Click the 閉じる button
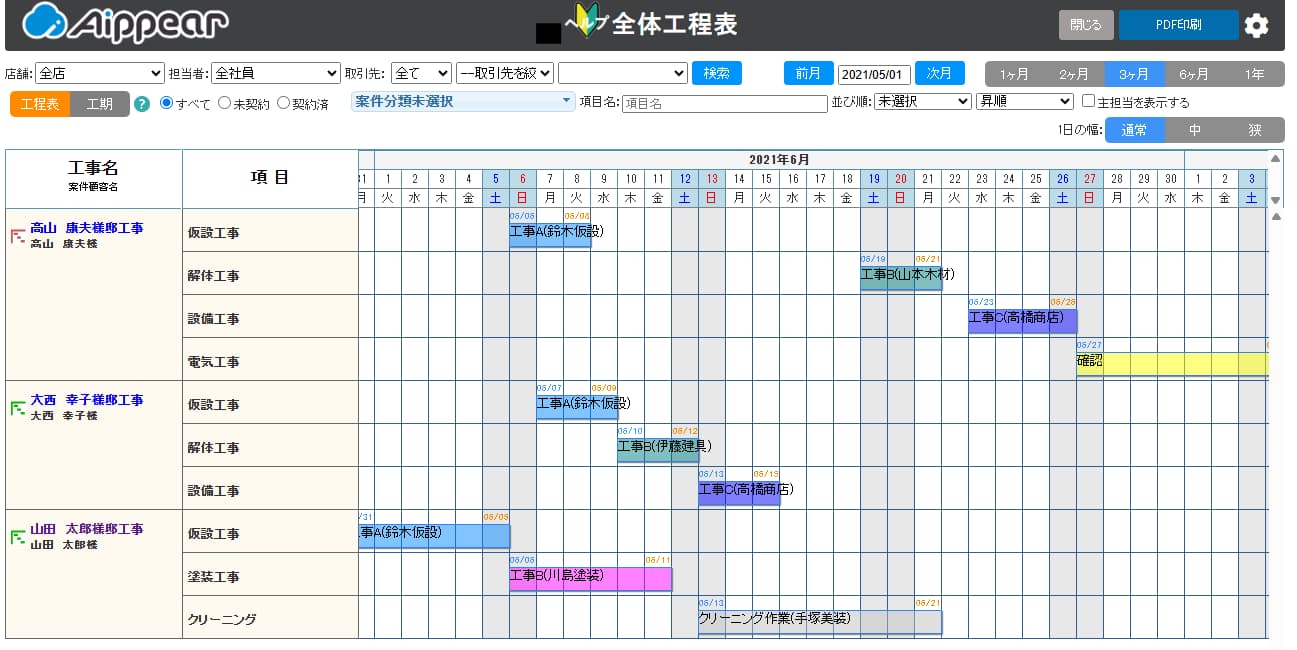Viewport: 1297px width, 650px height. (x=1086, y=25)
